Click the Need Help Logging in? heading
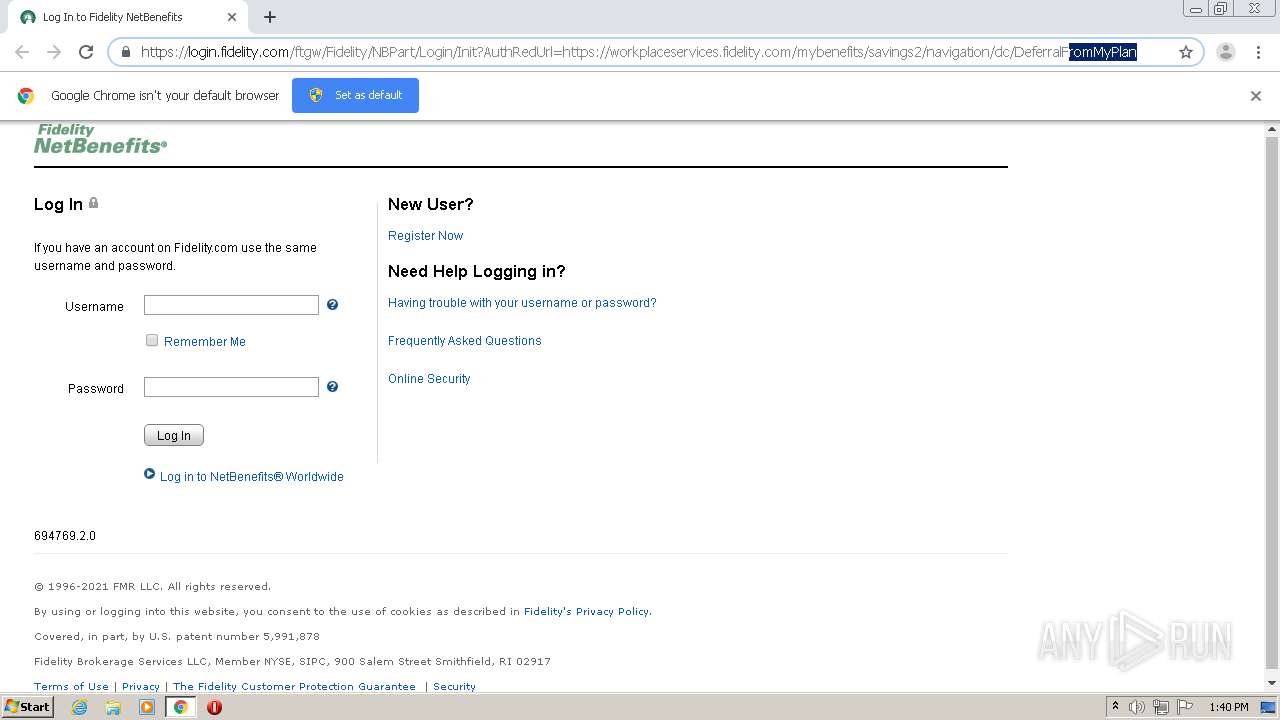The width and height of the screenshot is (1280, 720). (x=477, y=272)
